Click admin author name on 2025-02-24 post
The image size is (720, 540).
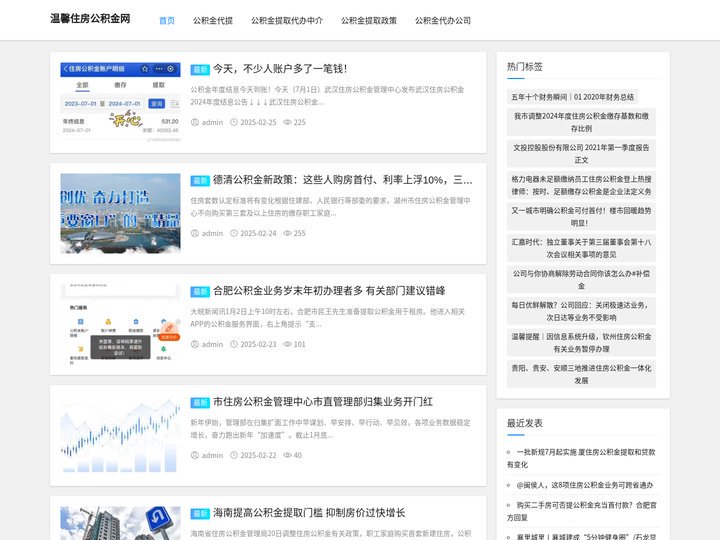[x=212, y=233]
